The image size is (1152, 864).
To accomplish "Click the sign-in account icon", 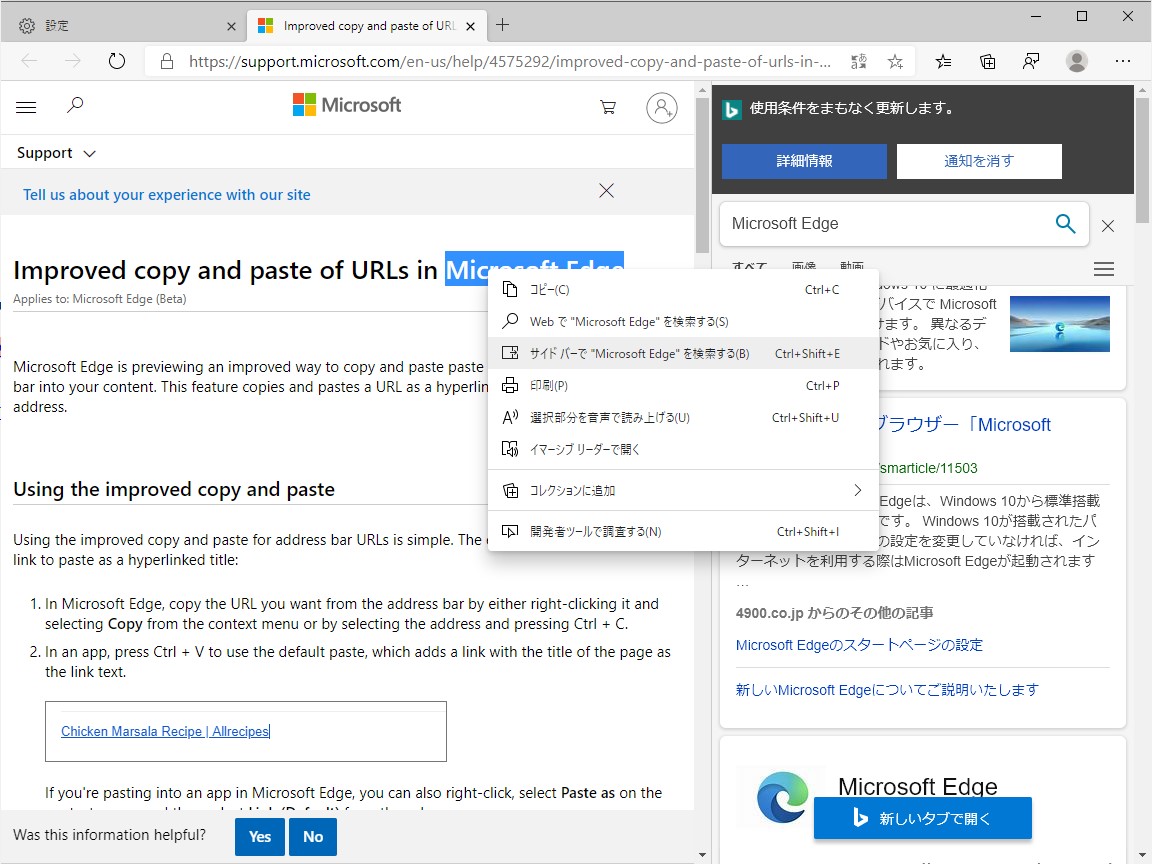I will [x=661, y=108].
